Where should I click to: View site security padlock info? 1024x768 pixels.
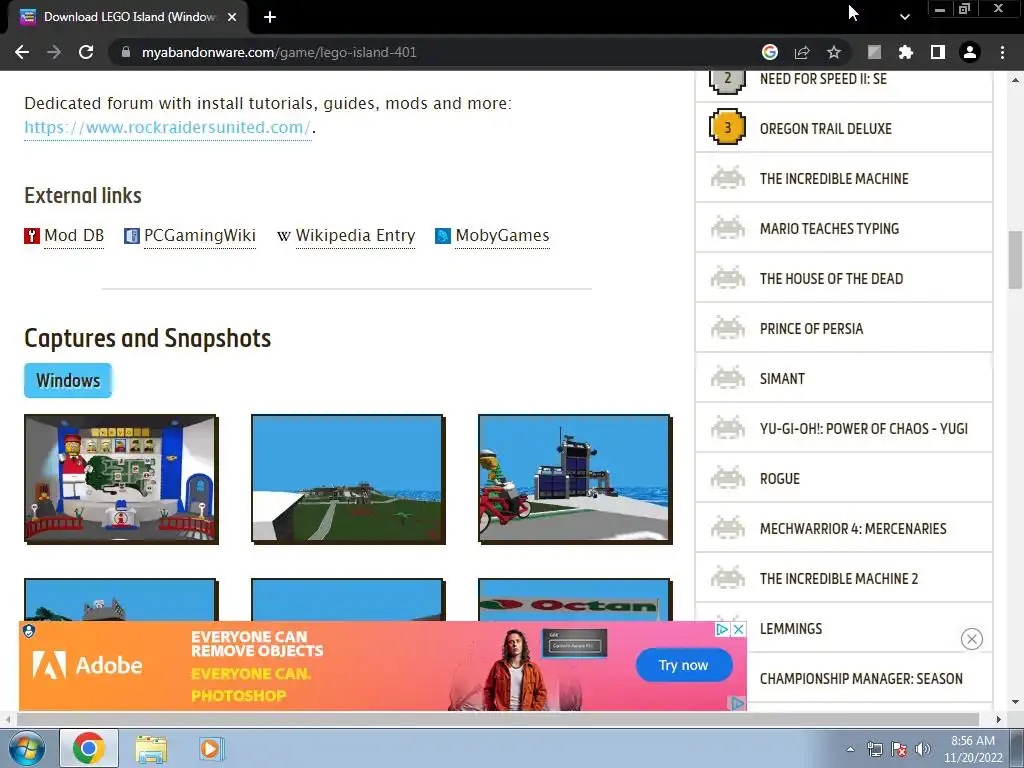[126, 52]
